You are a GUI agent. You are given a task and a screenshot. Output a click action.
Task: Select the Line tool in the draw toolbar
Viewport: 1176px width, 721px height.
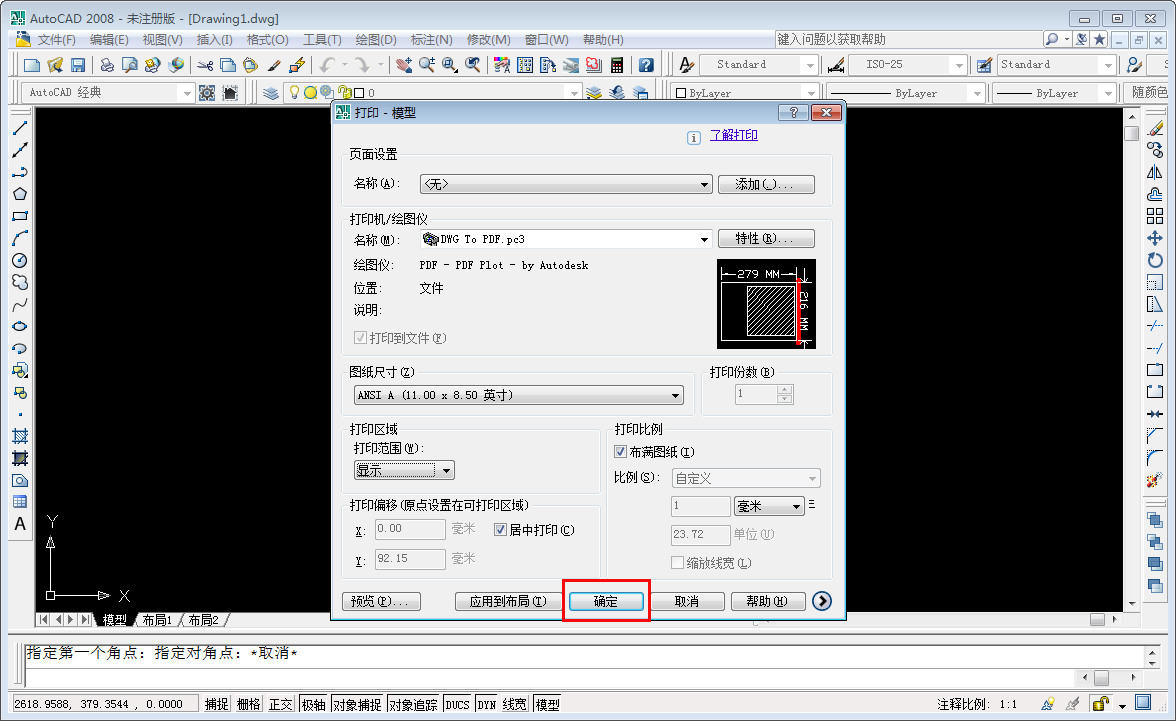coord(20,127)
